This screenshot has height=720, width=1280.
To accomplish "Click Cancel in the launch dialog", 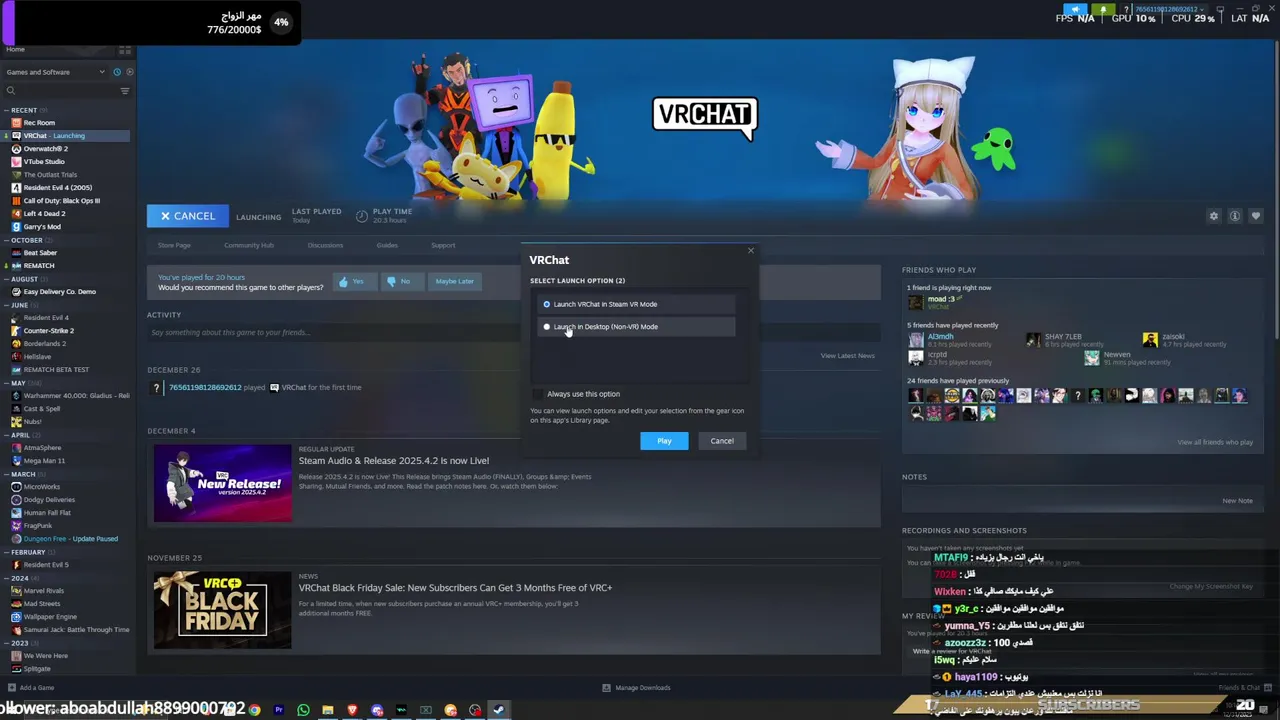I will click(722, 441).
